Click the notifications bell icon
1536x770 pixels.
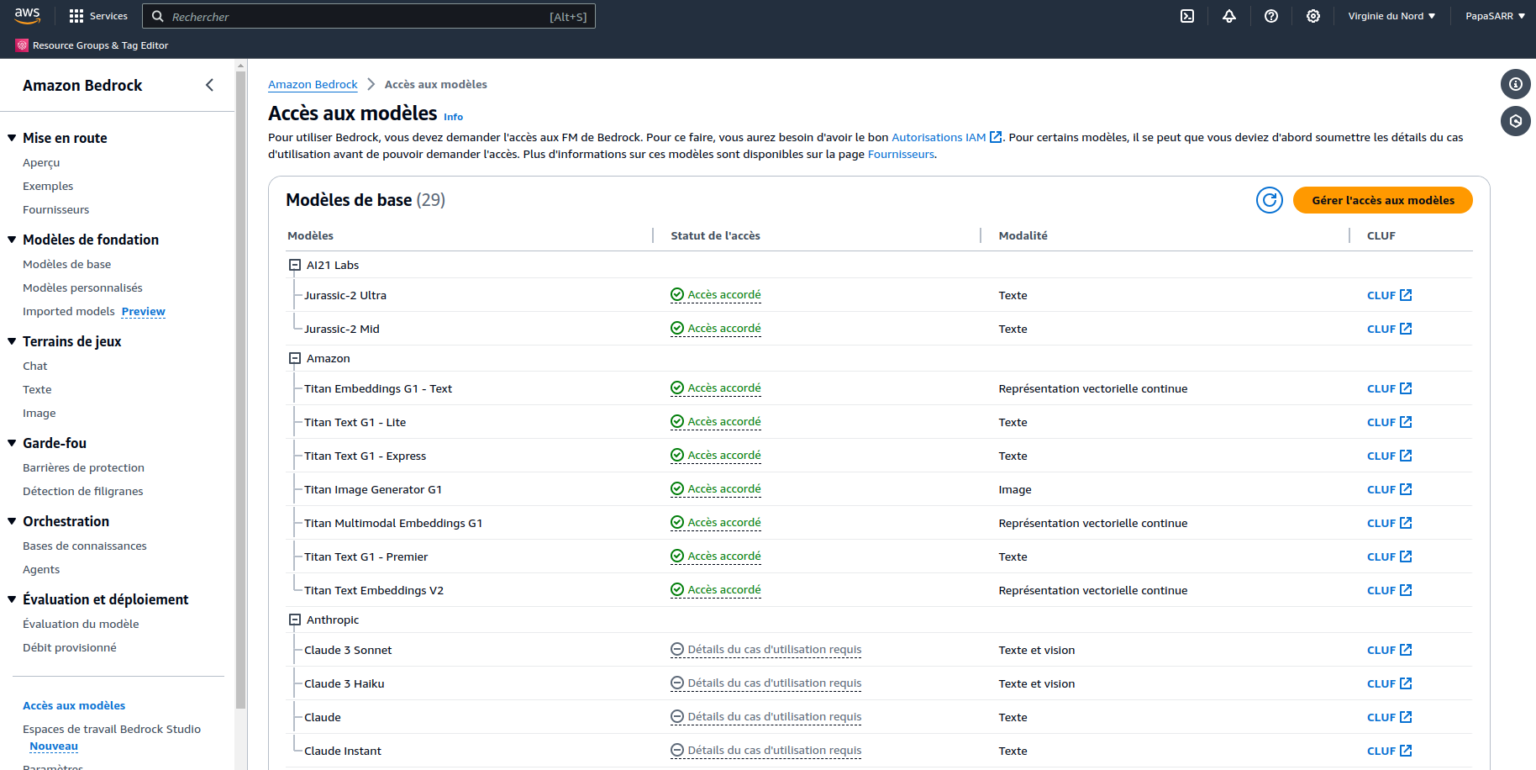(x=1229, y=16)
